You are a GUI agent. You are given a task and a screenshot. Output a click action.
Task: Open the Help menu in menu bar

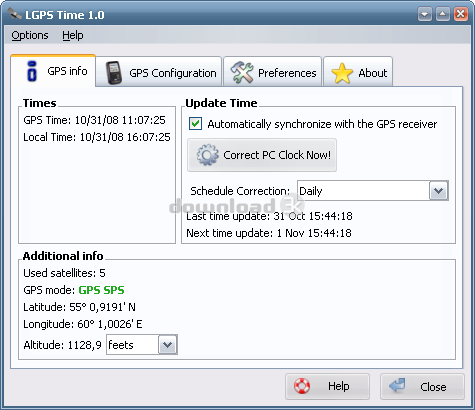tap(73, 35)
